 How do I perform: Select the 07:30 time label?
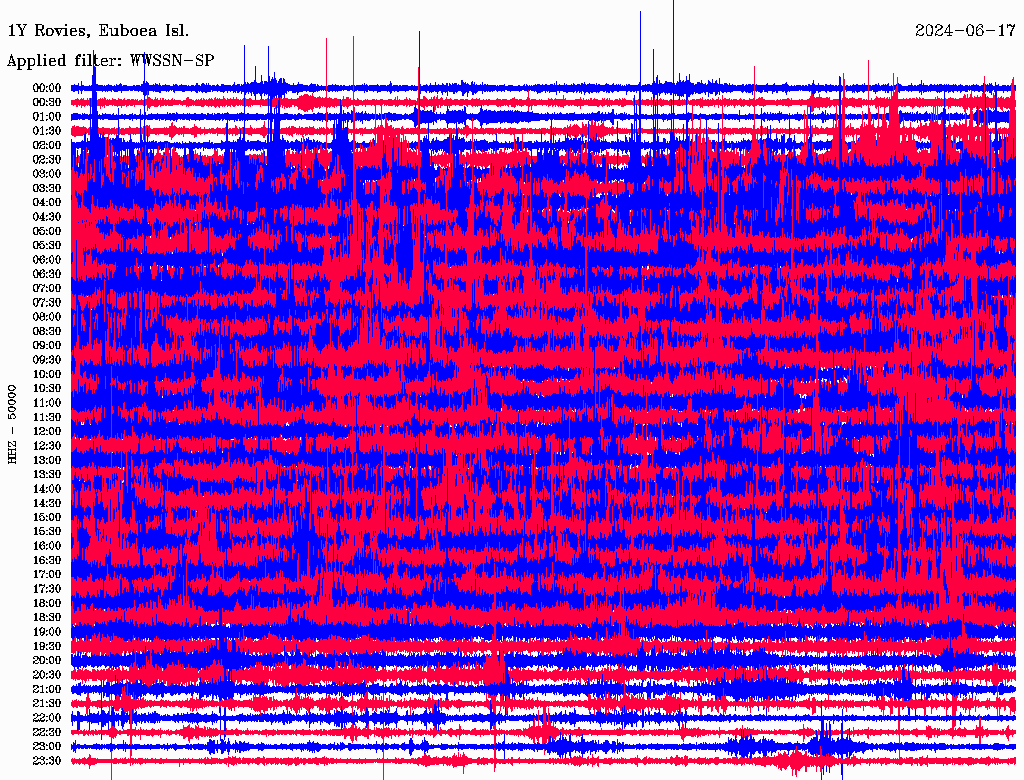coord(47,302)
